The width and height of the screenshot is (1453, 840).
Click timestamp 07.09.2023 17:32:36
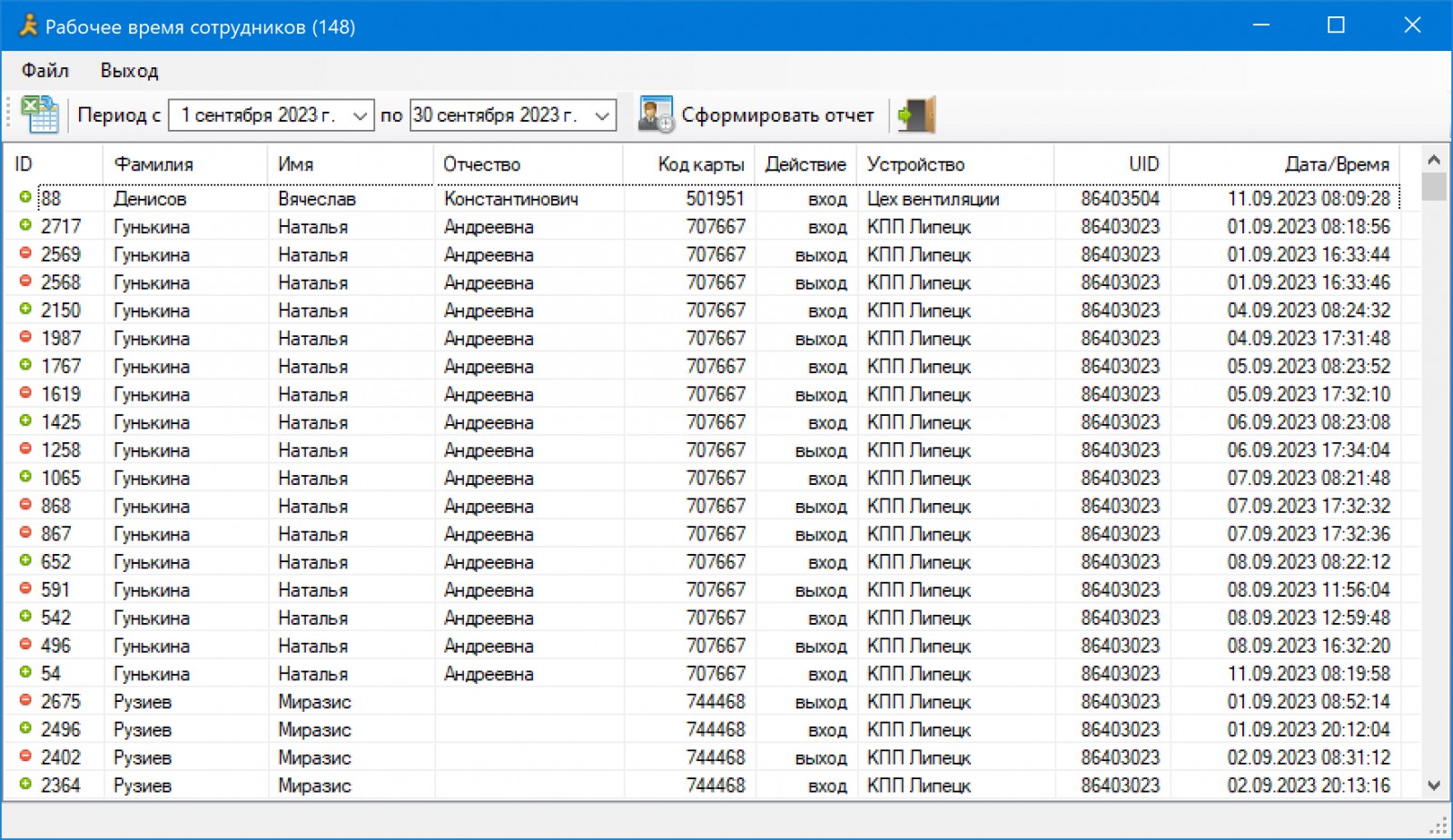(x=1309, y=534)
